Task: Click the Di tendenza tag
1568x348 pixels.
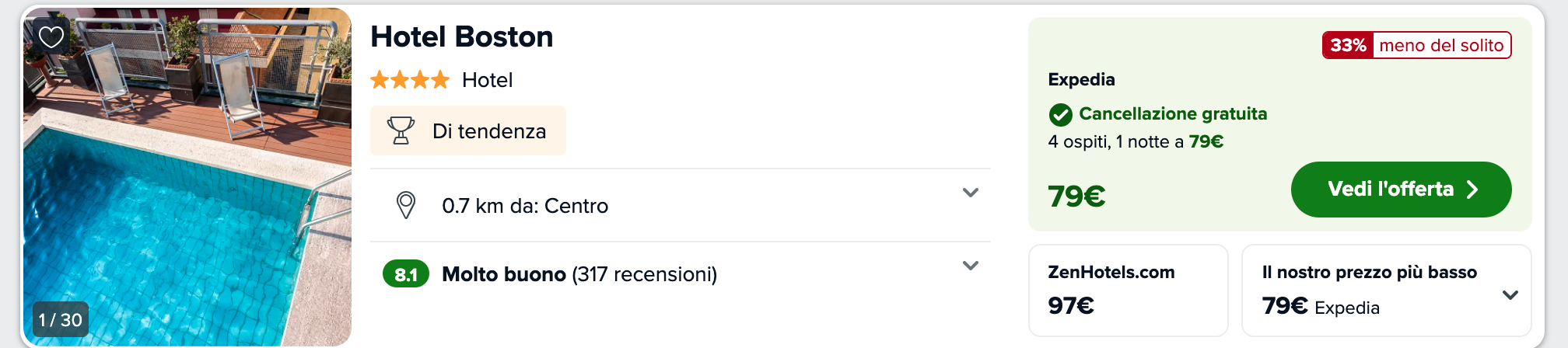Action: point(468,130)
